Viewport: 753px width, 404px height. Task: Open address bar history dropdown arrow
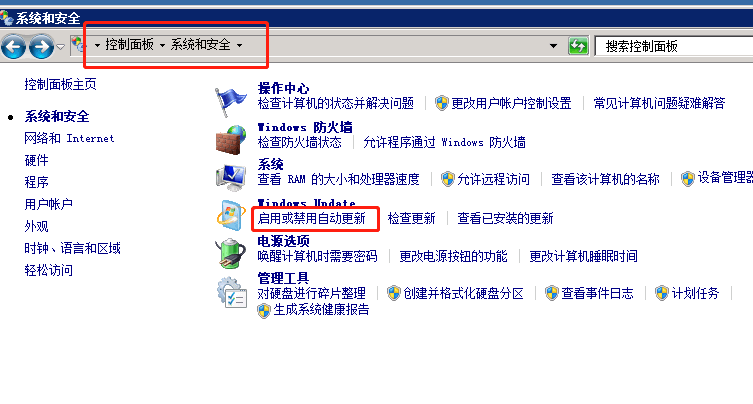click(x=553, y=46)
